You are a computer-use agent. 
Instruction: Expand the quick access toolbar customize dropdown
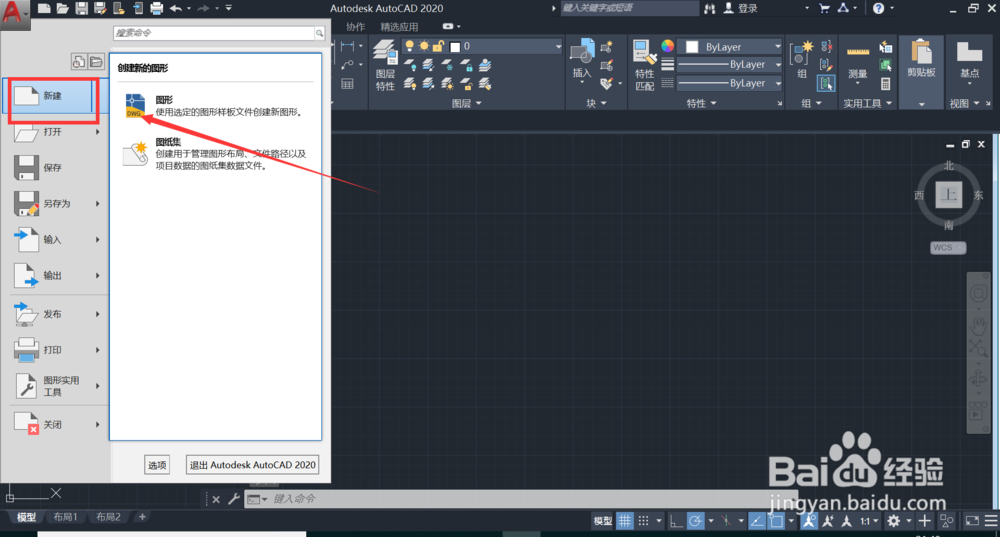pyautogui.click(x=229, y=8)
